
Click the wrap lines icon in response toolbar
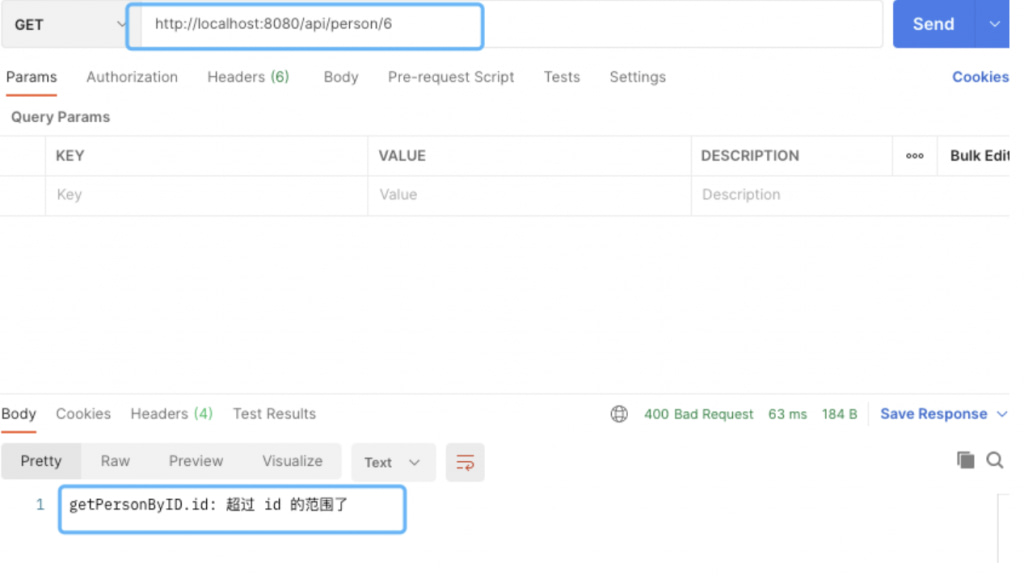click(465, 462)
